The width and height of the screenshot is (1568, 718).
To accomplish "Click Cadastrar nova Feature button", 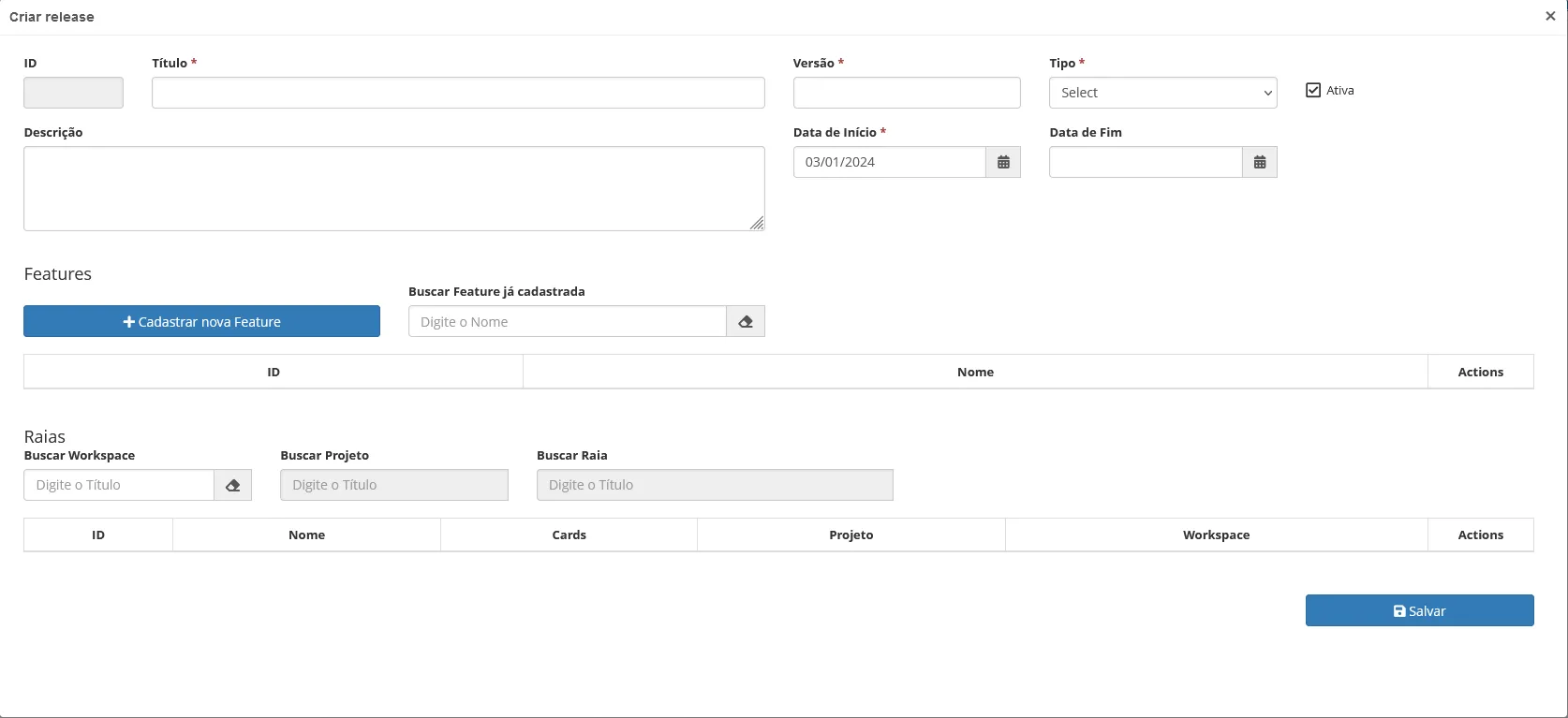I will (201, 321).
